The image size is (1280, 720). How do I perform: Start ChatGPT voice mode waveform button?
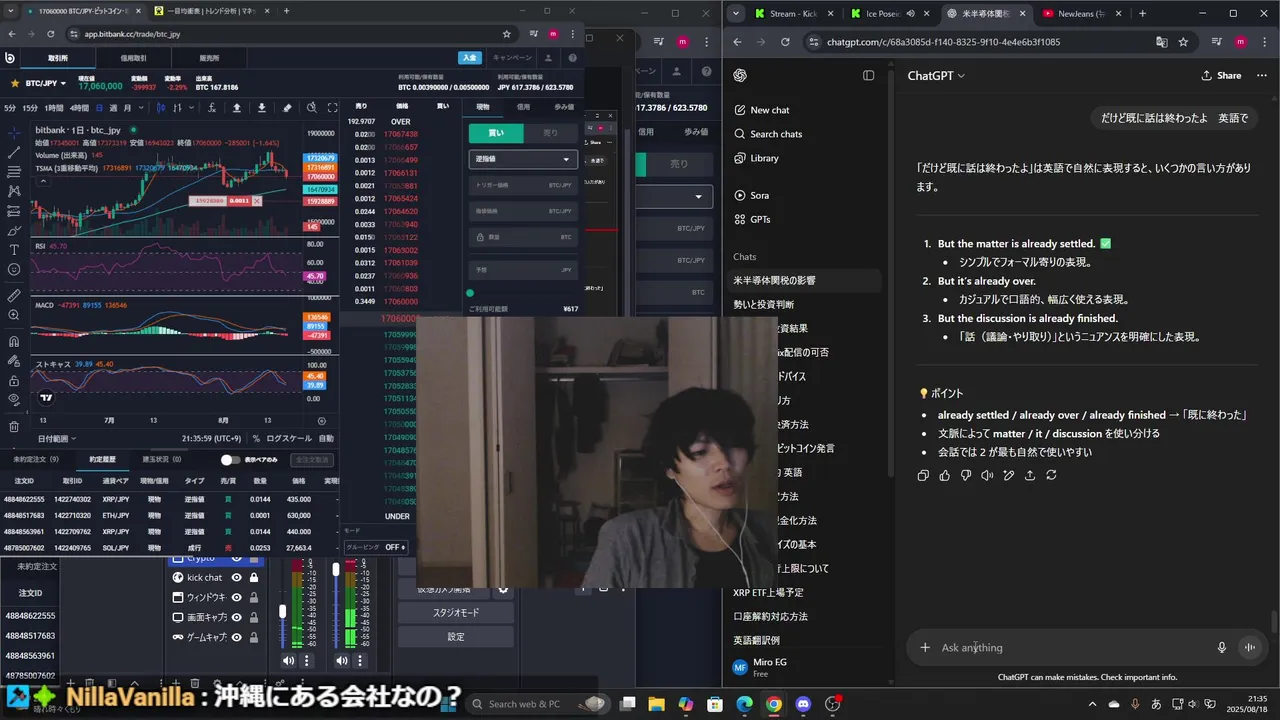1249,647
